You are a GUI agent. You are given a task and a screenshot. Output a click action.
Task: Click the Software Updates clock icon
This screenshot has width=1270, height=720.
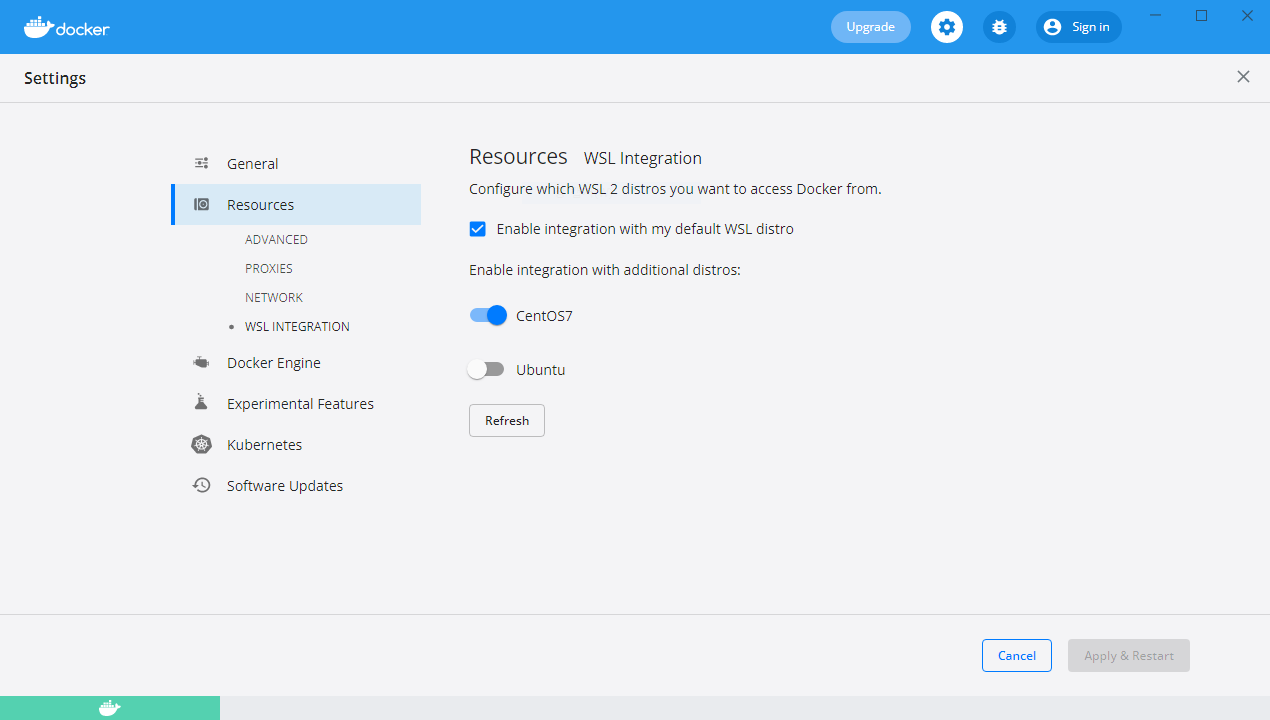202,485
